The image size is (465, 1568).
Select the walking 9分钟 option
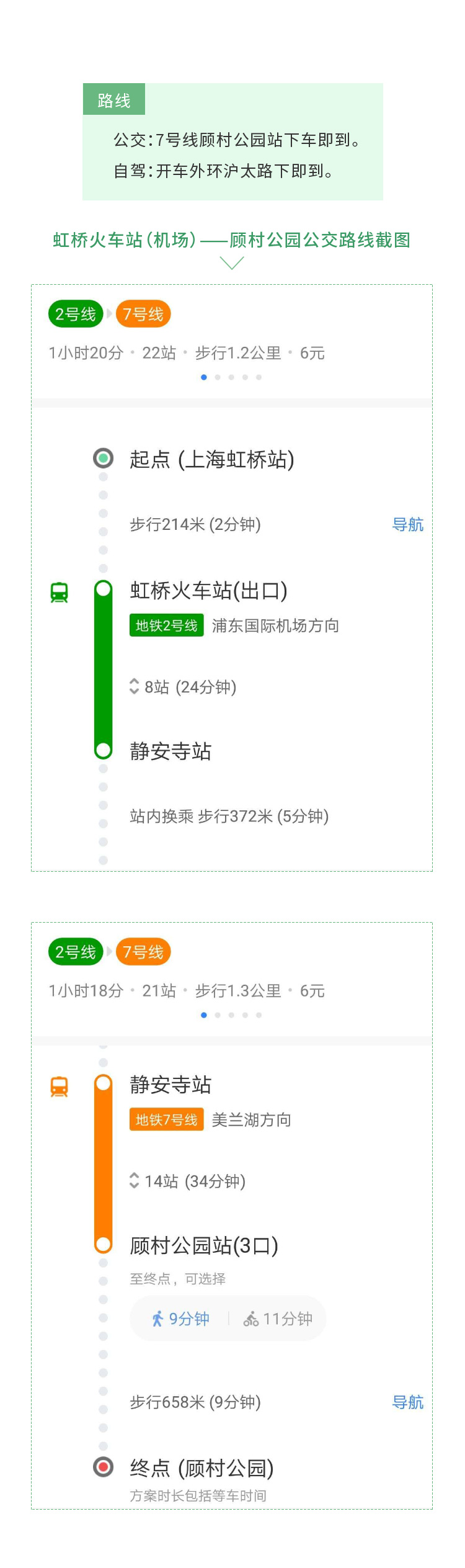[180, 1319]
